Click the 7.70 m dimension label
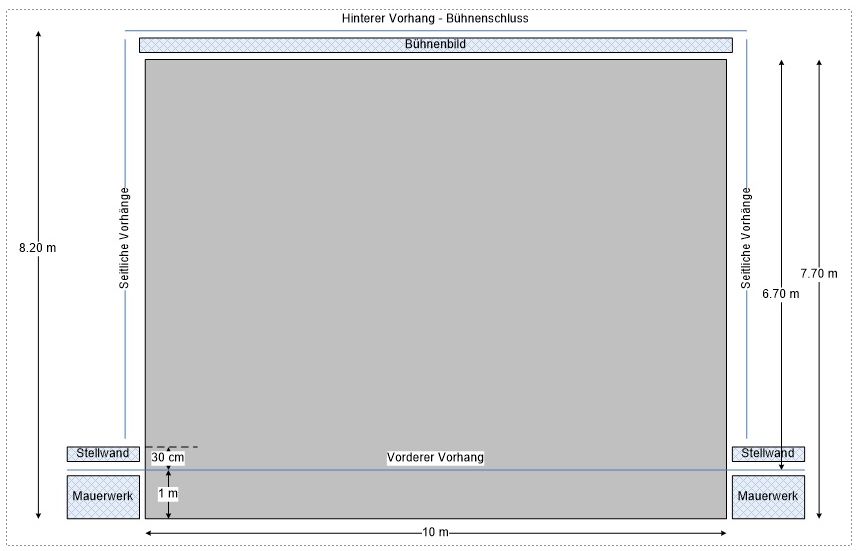Screen dimensions: 857x551 tap(819, 273)
